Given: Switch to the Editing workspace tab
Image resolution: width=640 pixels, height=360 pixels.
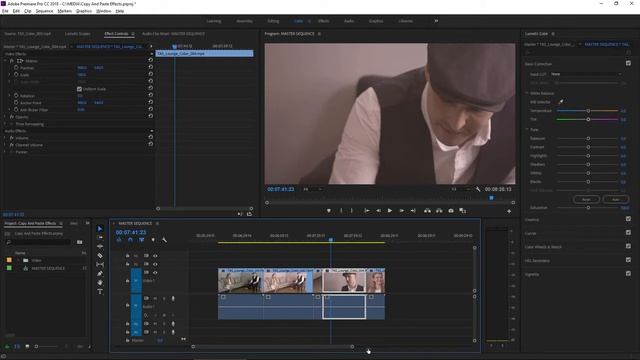Looking at the screenshot, I should point(273,21).
